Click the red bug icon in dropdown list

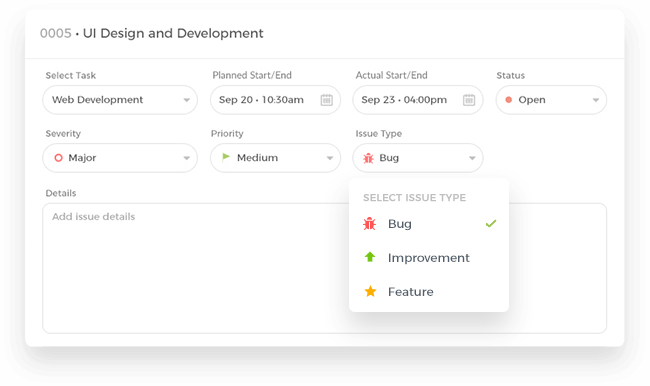click(369, 224)
